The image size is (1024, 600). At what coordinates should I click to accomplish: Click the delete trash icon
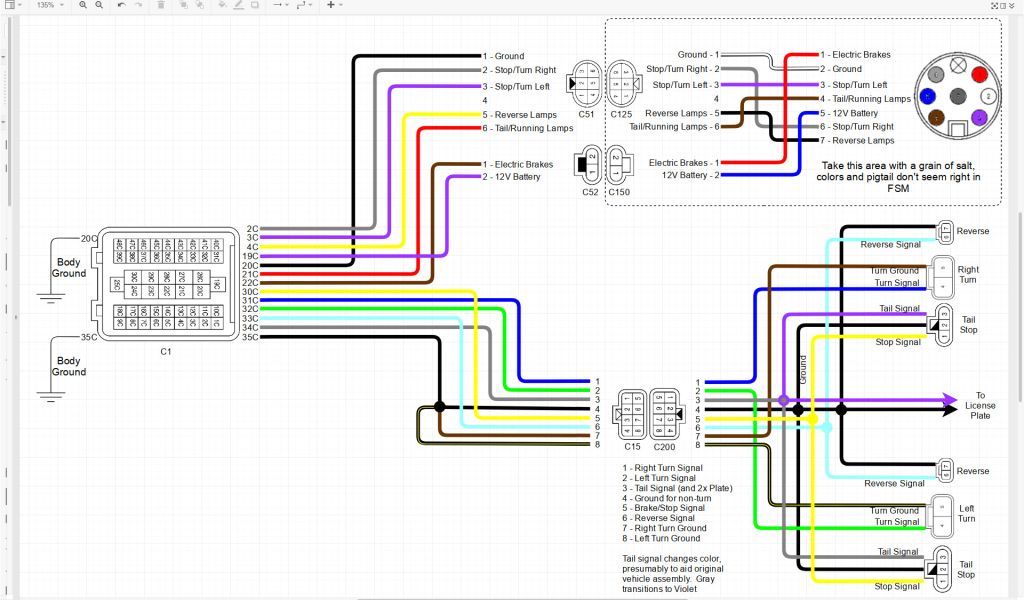tap(161, 5)
